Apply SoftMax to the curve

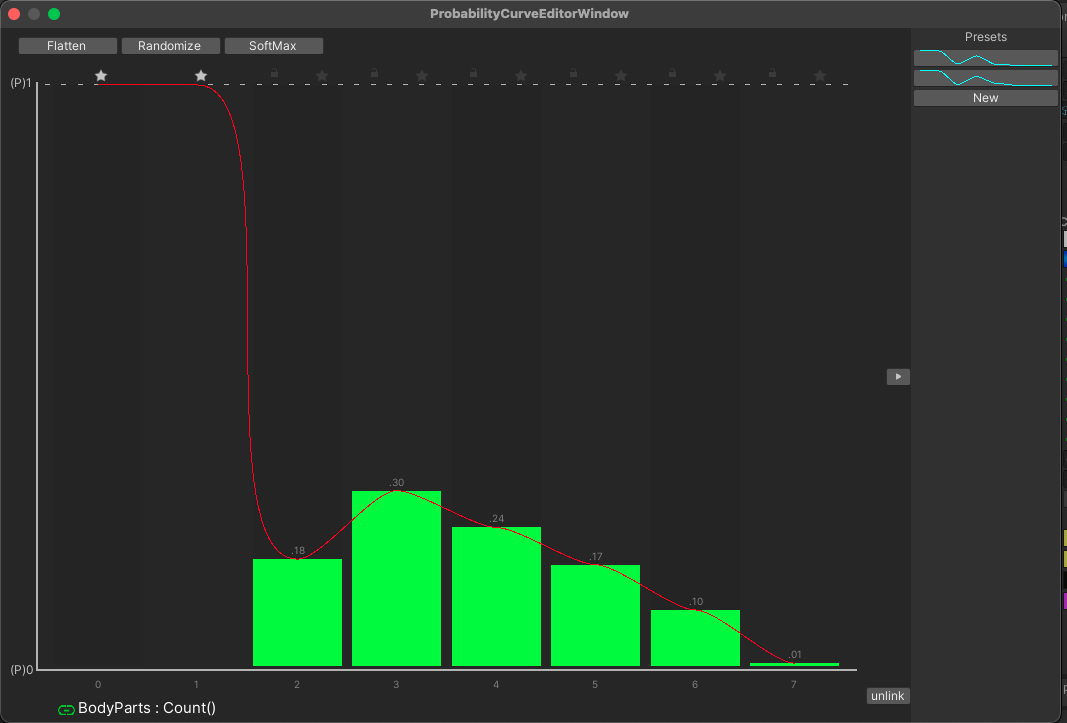(x=274, y=46)
